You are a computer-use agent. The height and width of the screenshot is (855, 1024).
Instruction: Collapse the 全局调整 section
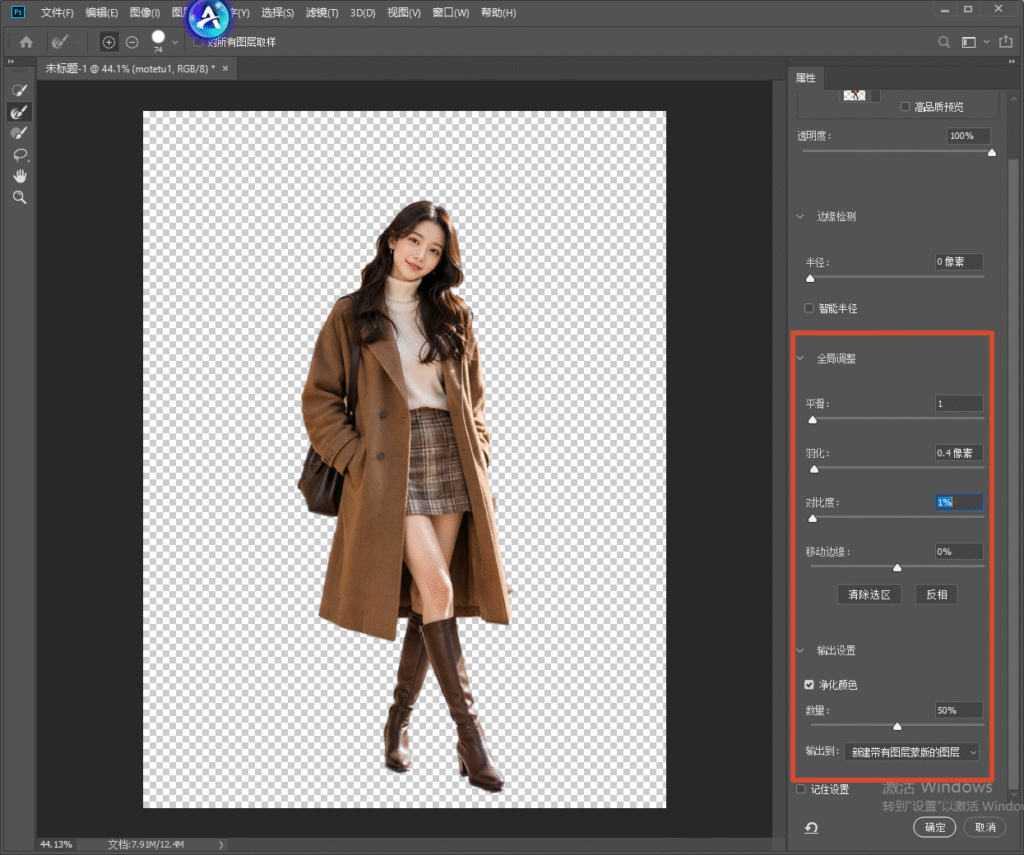point(800,359)
